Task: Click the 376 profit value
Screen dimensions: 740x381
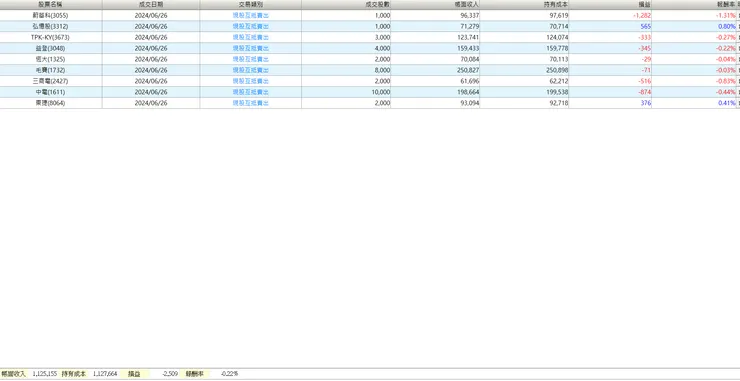Action: [x=646, y=103]
